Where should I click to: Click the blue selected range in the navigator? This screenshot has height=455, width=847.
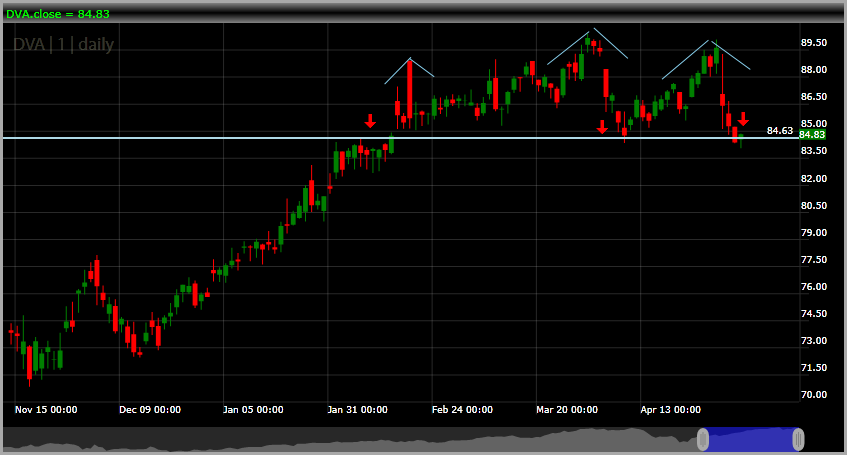[750, 439]
